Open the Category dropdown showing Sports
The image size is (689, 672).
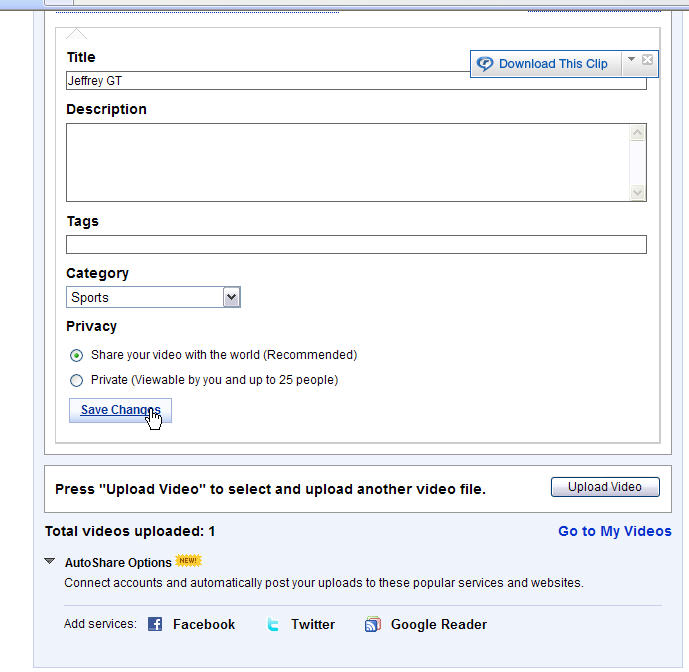(x=153, y=297)
